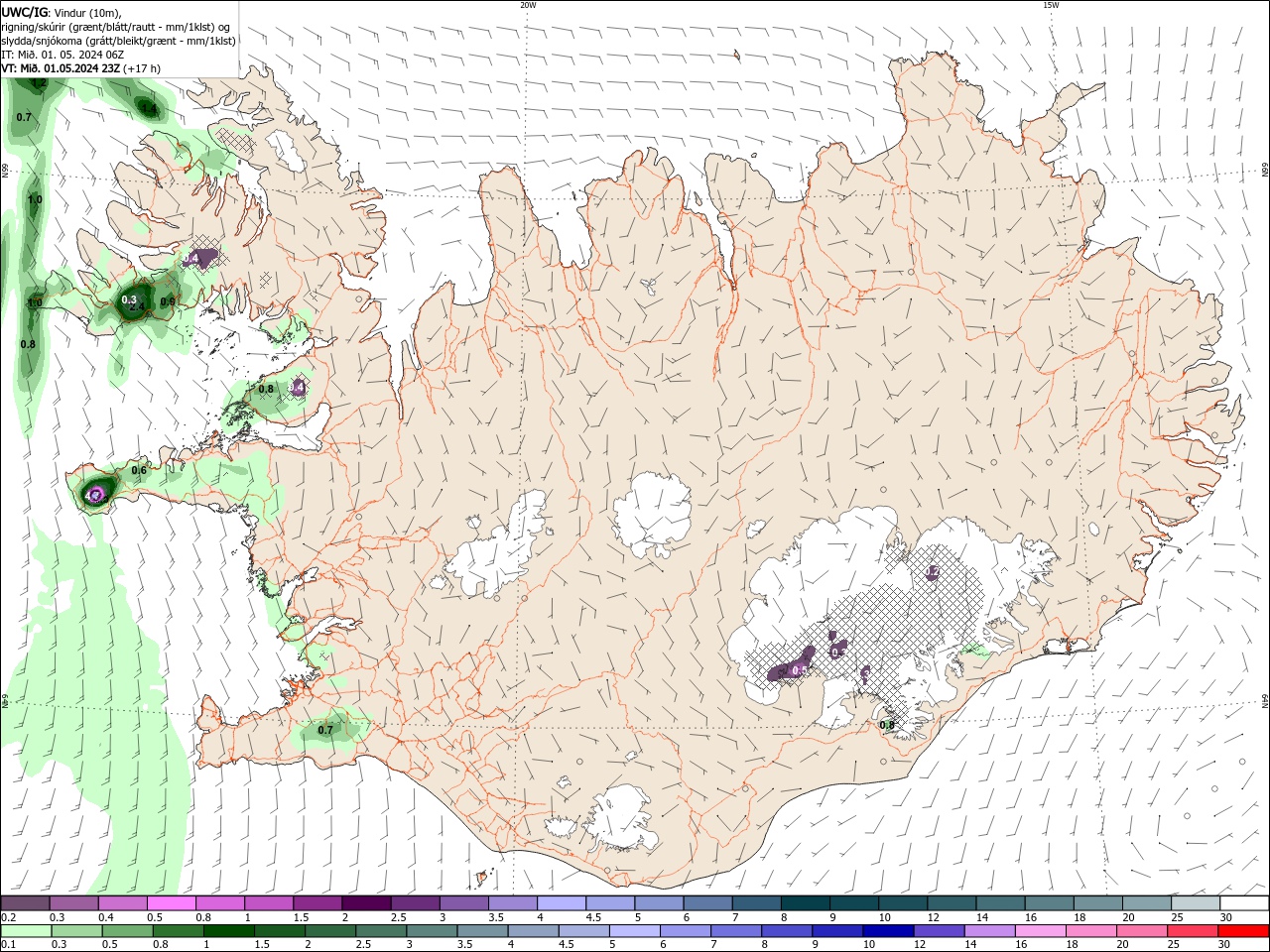Click the 0.2 label in the snow legend row
Image resolution: width=1270 pixels, height=952 pixels.
9,917
